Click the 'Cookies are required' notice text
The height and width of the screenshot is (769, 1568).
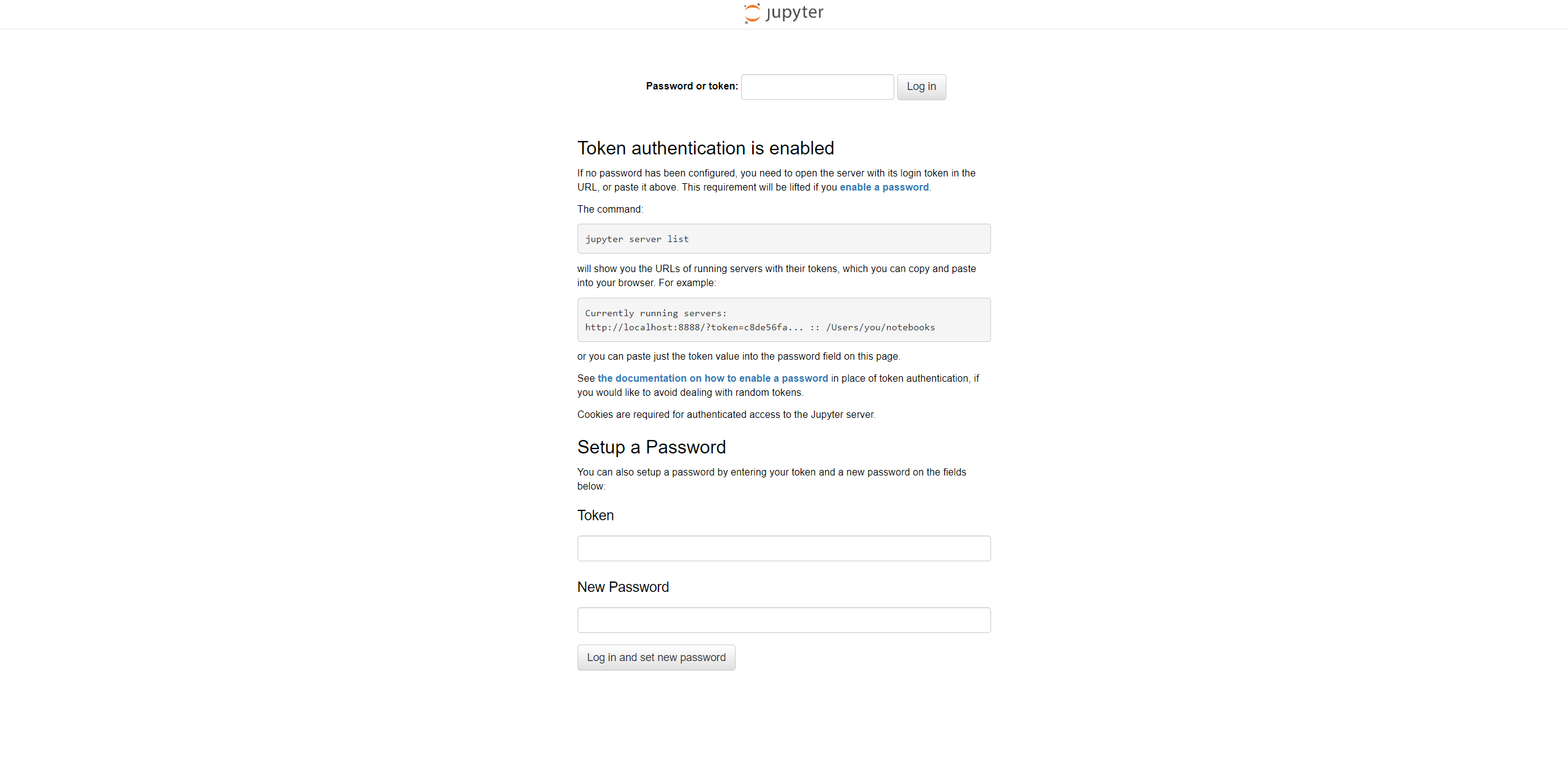pos(726,415)
